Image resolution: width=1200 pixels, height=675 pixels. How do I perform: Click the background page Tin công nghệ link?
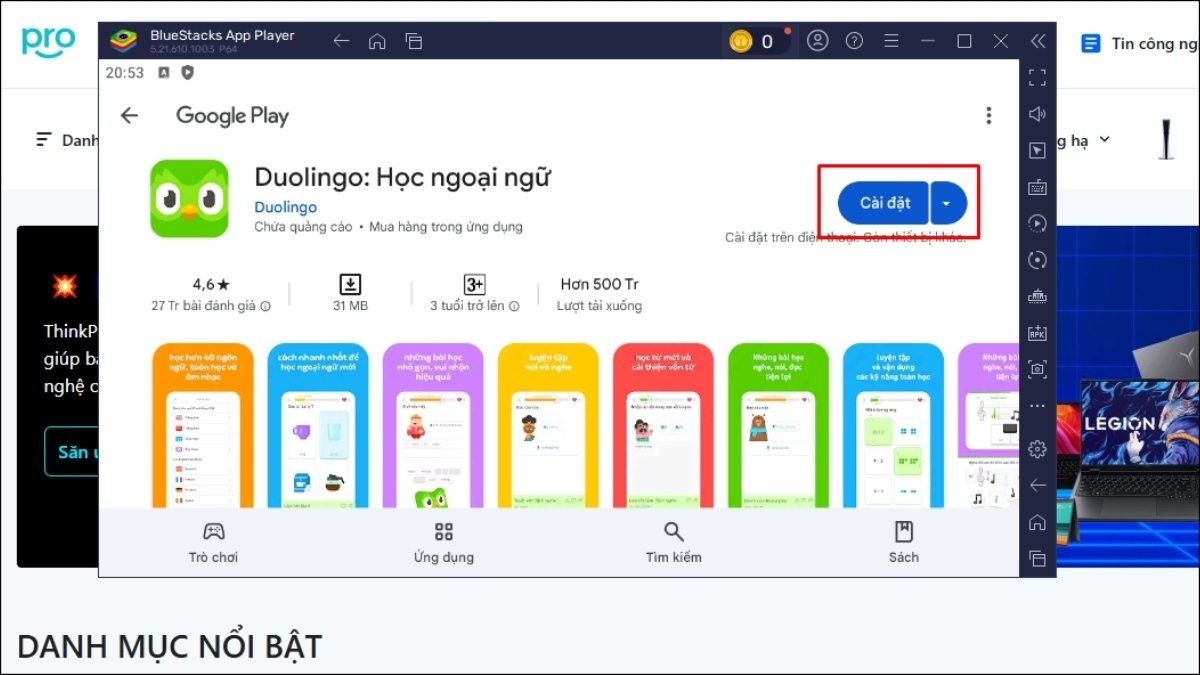click(x=1141, y=44)
